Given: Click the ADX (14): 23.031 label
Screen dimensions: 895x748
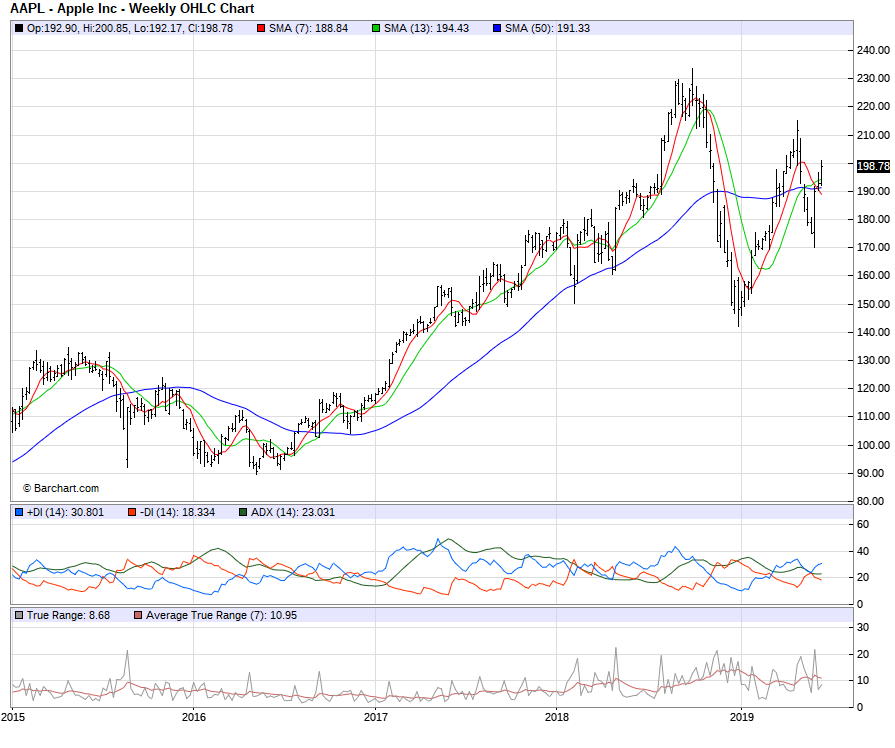Looking at the screenshot, I should click(x=292, y=512).
